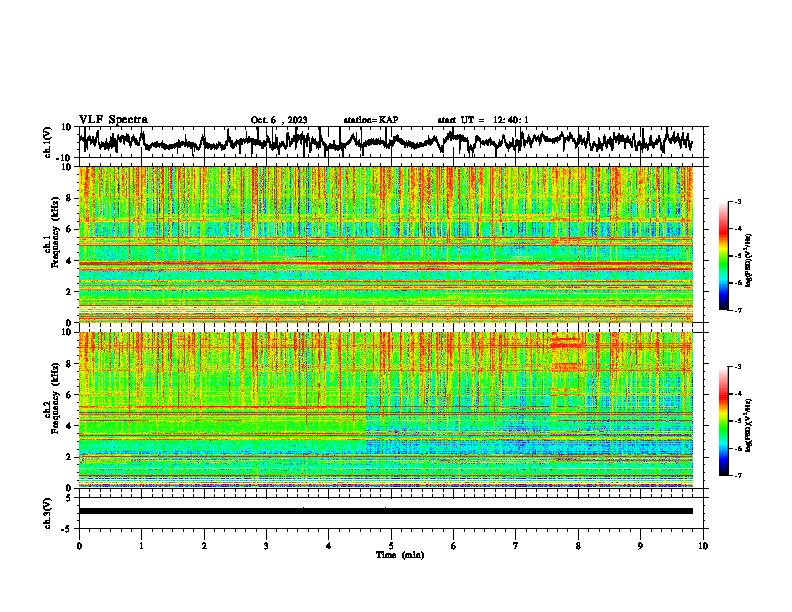792x612 pixels.
Task: Click the "-3" label on ch.1 color bar
Action: (738, 202)
